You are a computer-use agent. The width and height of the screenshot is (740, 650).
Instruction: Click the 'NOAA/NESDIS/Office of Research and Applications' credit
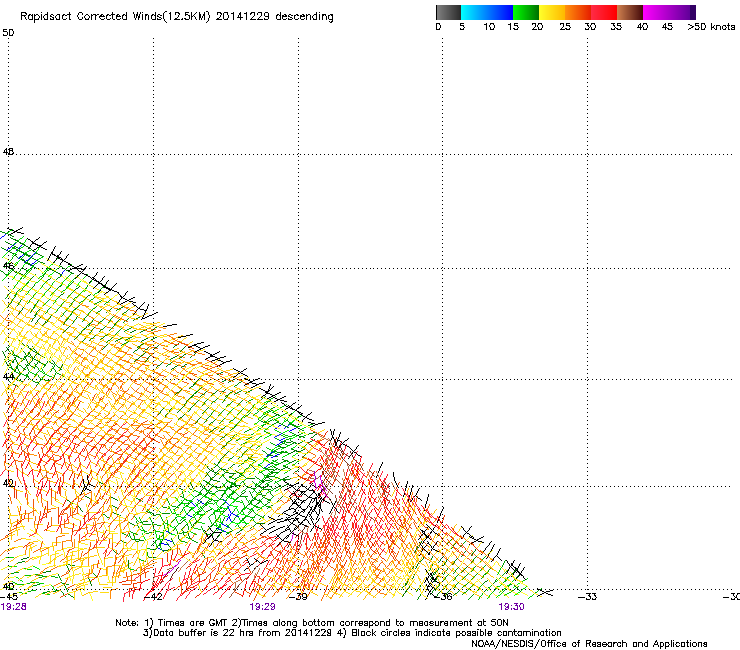pyautogui.click(x=589, y=644)
